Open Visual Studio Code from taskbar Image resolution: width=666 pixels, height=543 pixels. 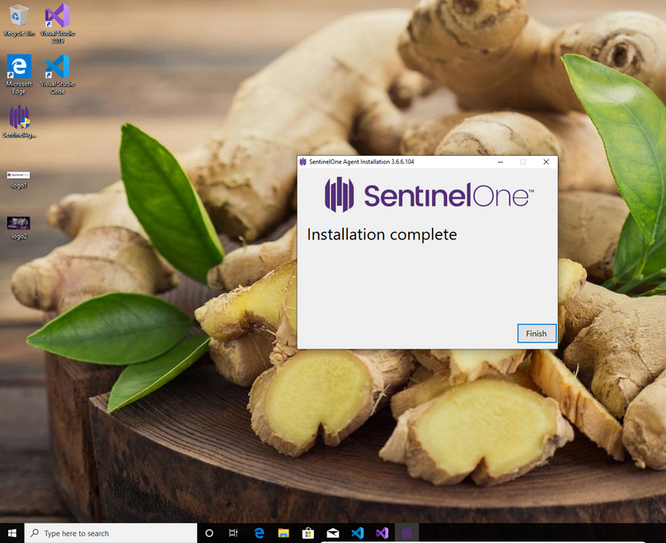(x=357, y=533)
